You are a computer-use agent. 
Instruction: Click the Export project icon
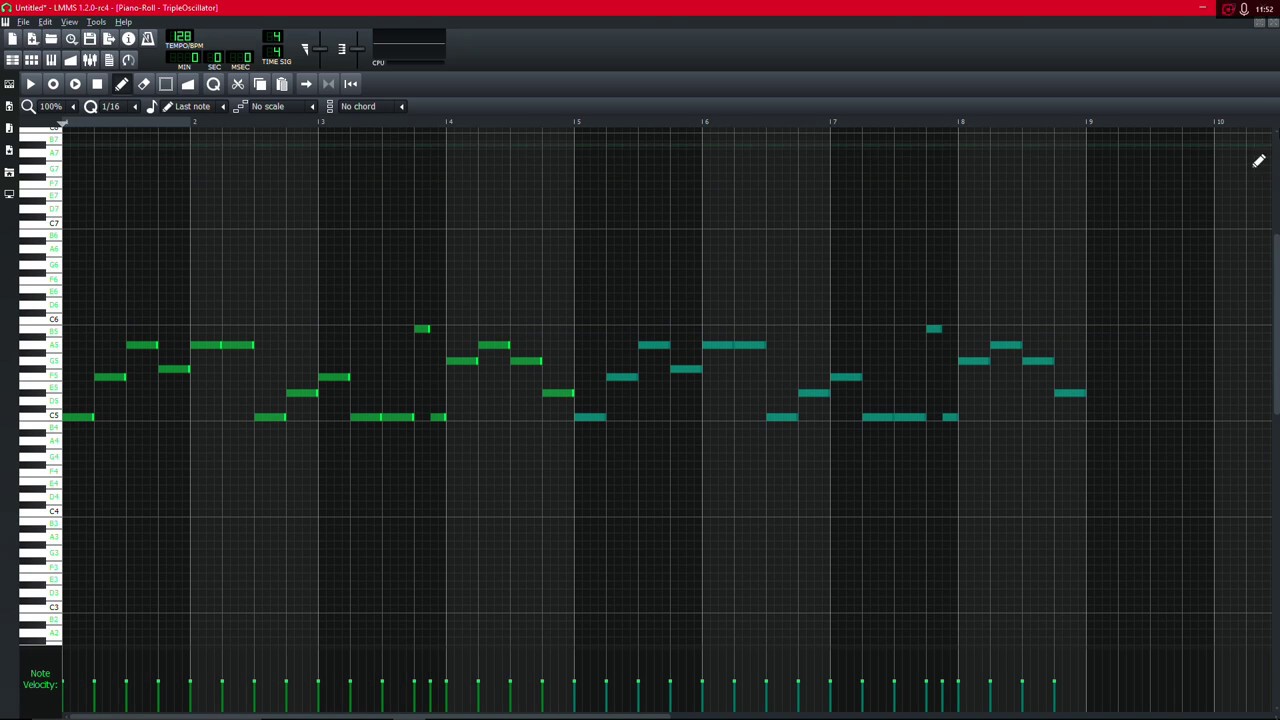109,38
